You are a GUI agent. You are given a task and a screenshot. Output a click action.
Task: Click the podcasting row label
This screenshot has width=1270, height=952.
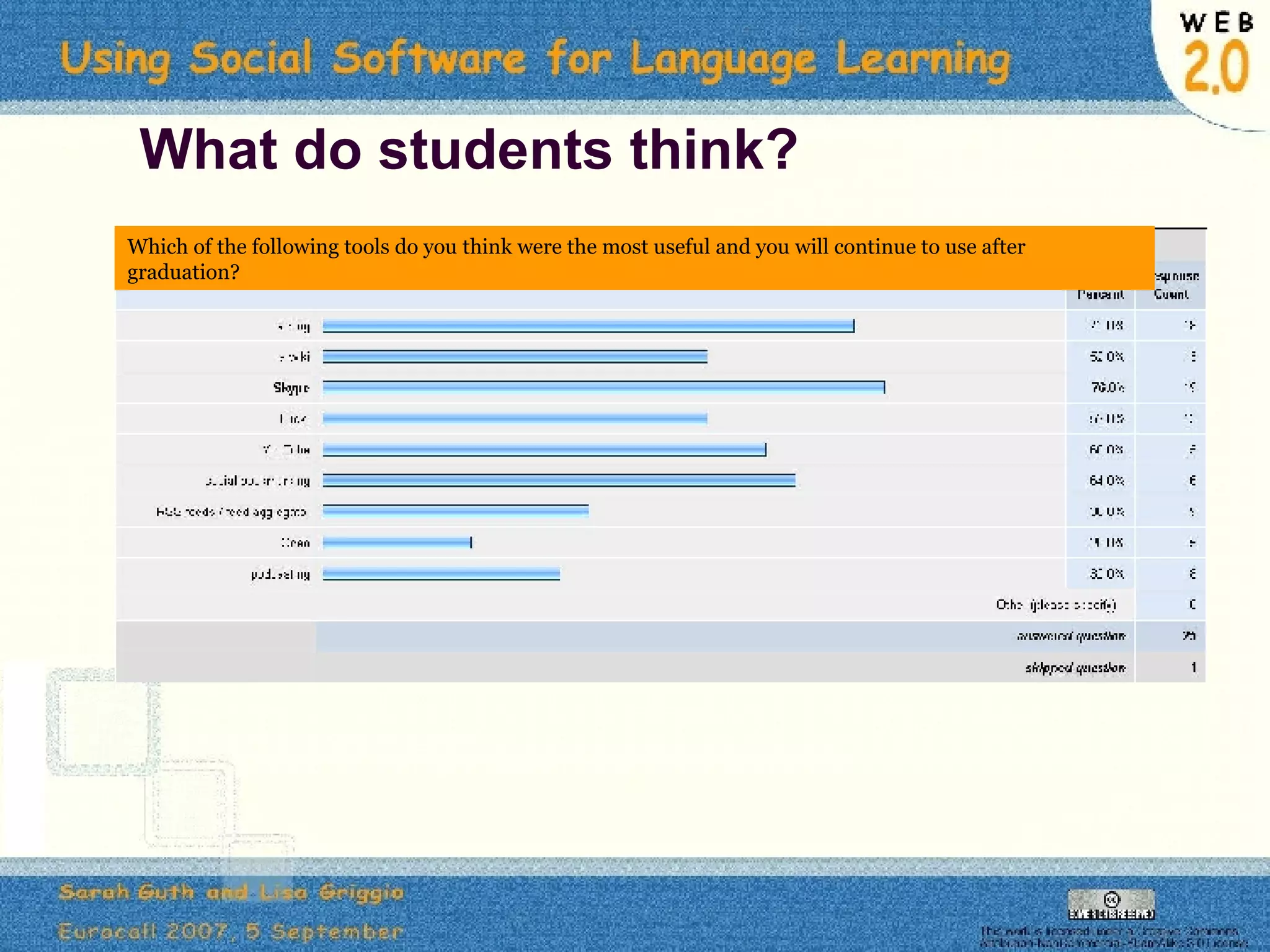(280, 575)
